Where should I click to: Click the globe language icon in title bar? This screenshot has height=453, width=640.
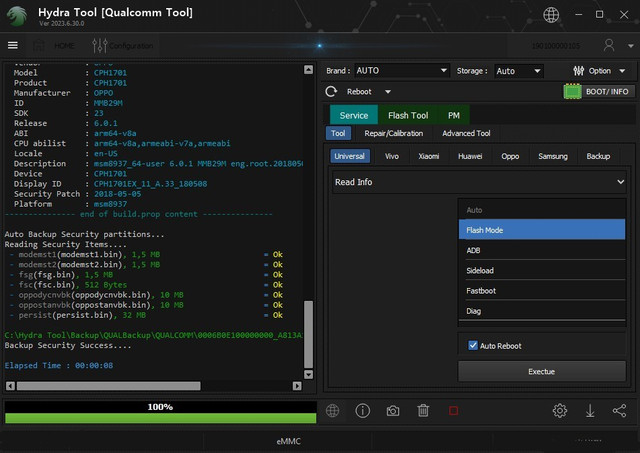click(x=551, y=15)
